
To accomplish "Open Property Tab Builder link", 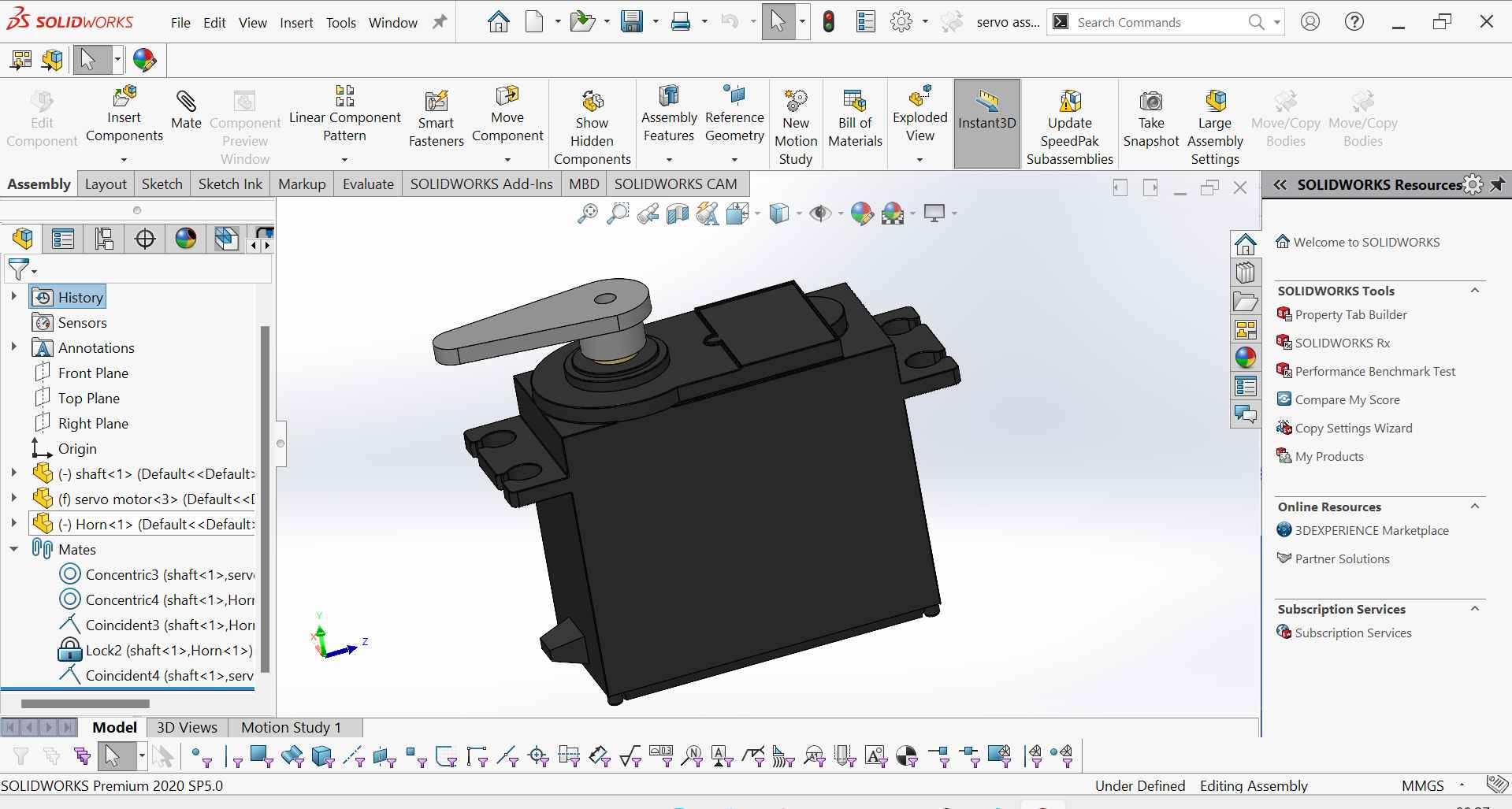I will pyautogui.click(x=1350, y=314).
